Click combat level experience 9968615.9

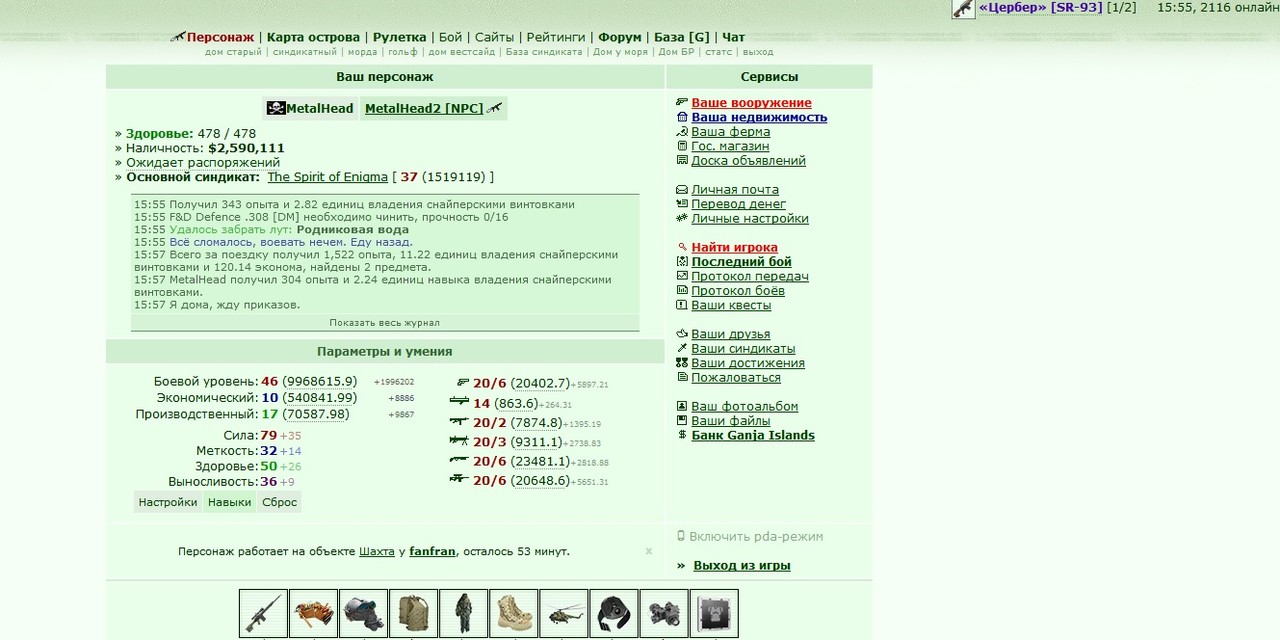tap(320, 382)
